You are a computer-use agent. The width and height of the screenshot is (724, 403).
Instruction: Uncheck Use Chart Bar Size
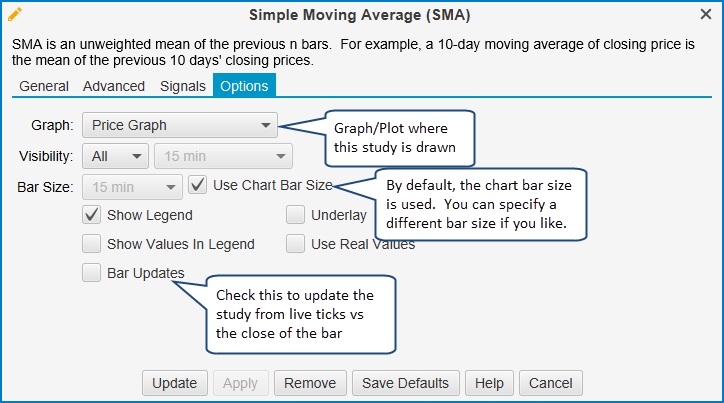(198, 185)
